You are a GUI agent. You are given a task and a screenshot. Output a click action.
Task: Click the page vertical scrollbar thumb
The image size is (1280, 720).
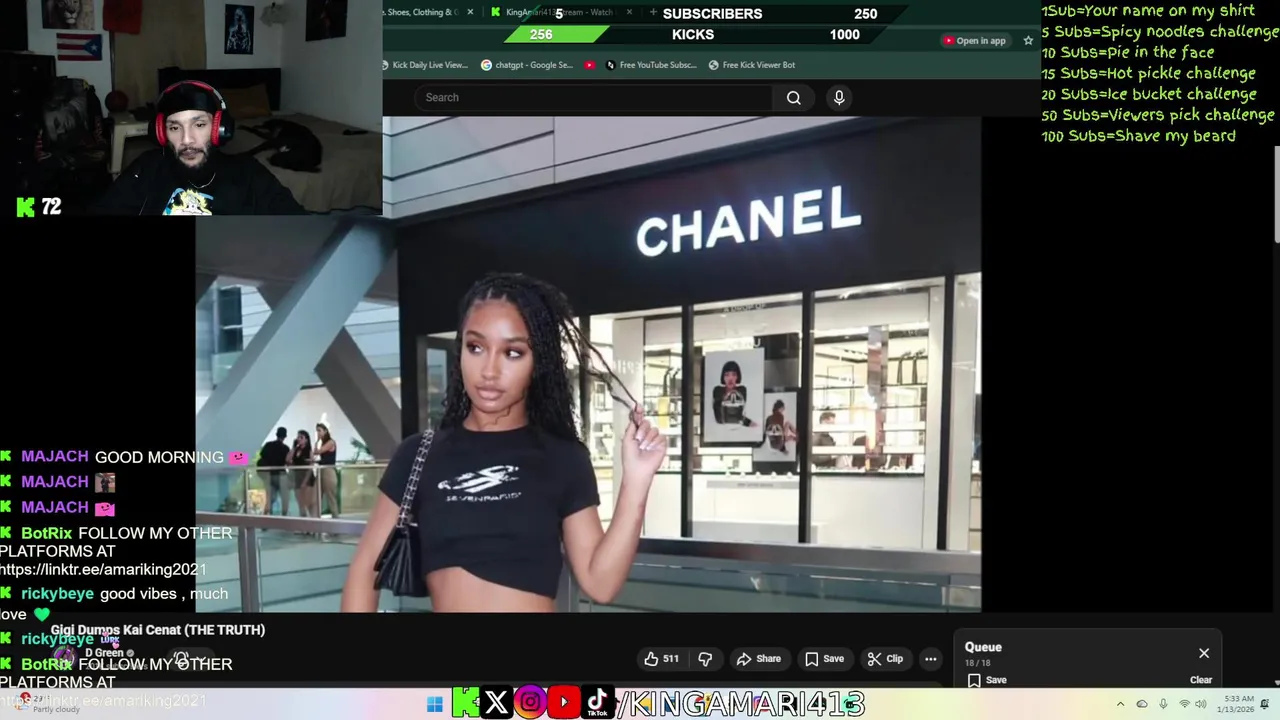coord(1276,194)
